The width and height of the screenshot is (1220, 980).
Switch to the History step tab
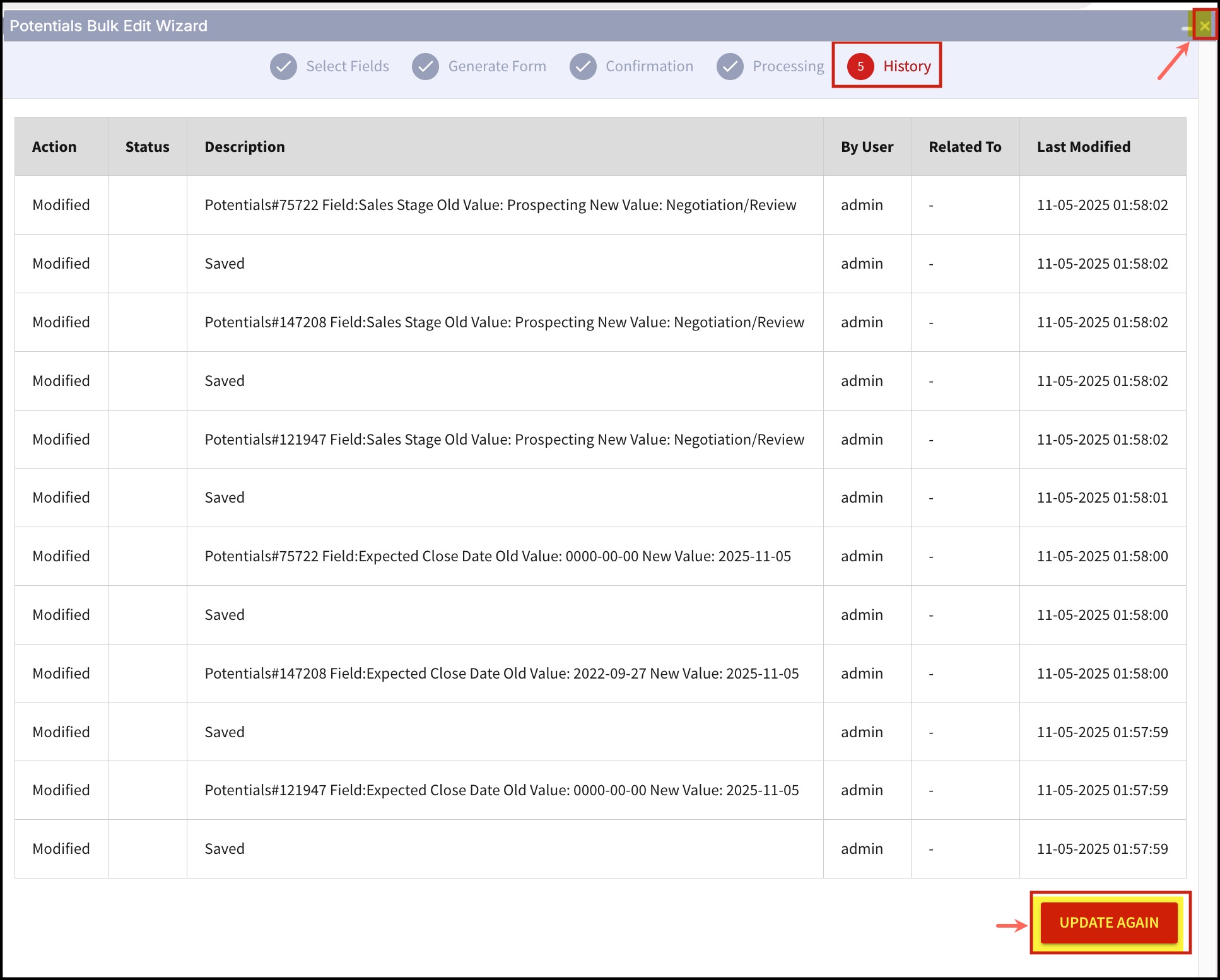[x=906, y=66]
